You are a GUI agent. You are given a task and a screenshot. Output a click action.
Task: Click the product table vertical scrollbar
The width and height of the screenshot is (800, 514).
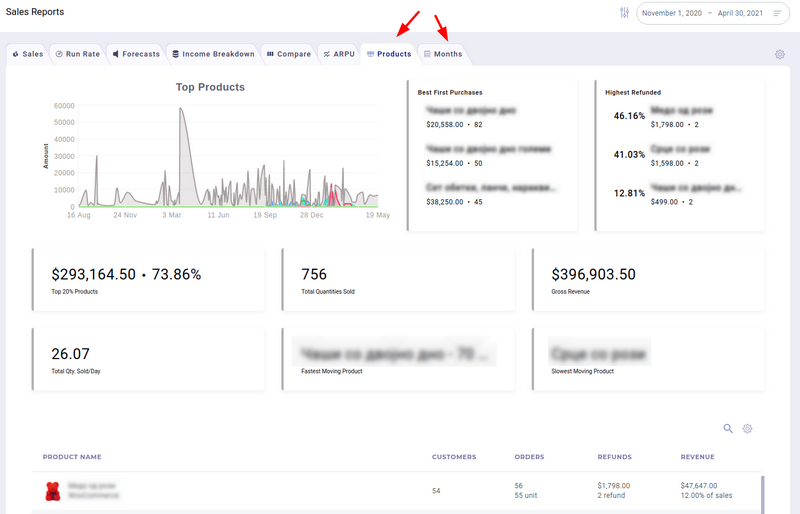click(763, 494)
